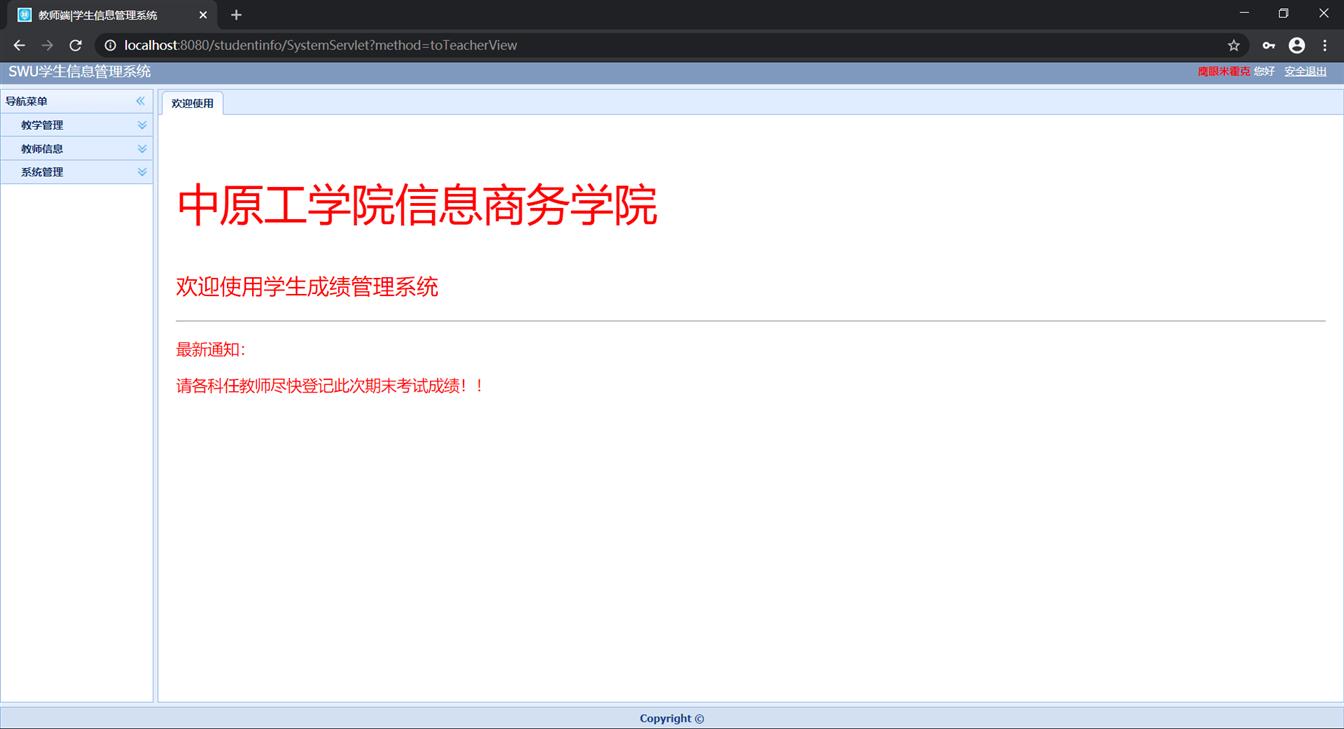The width and height of the screenshot is (1344, 729).
Task: Select the 欢迎使用 tab
Action: (x=192, y=104)
